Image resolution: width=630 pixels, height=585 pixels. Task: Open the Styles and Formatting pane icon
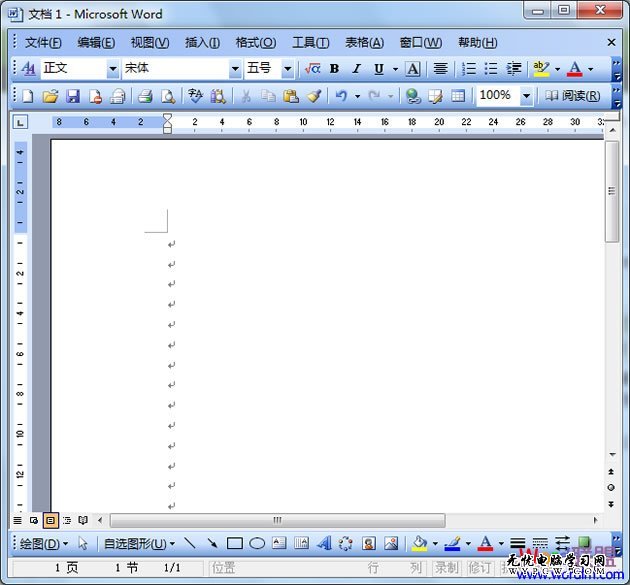point(28,69)
